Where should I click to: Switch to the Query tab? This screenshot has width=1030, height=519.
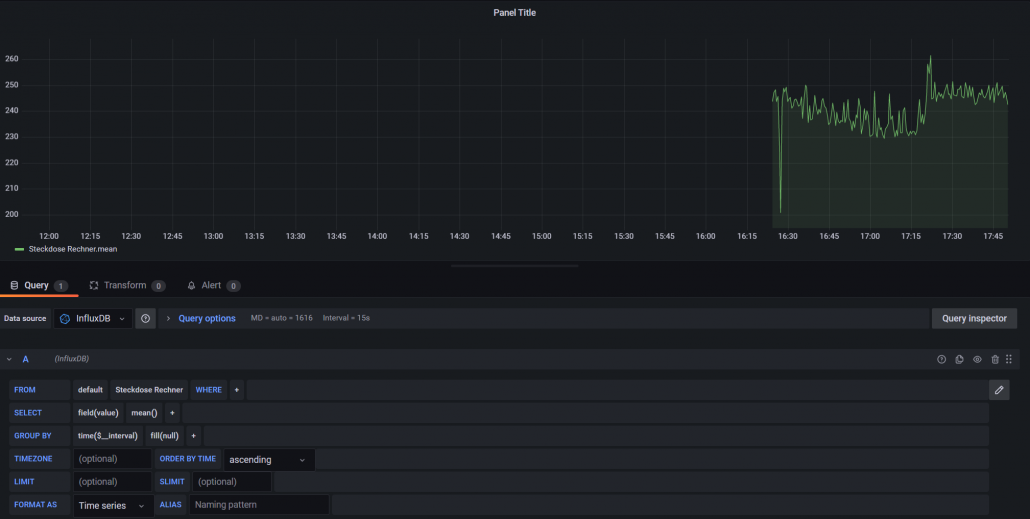(39, 285)
